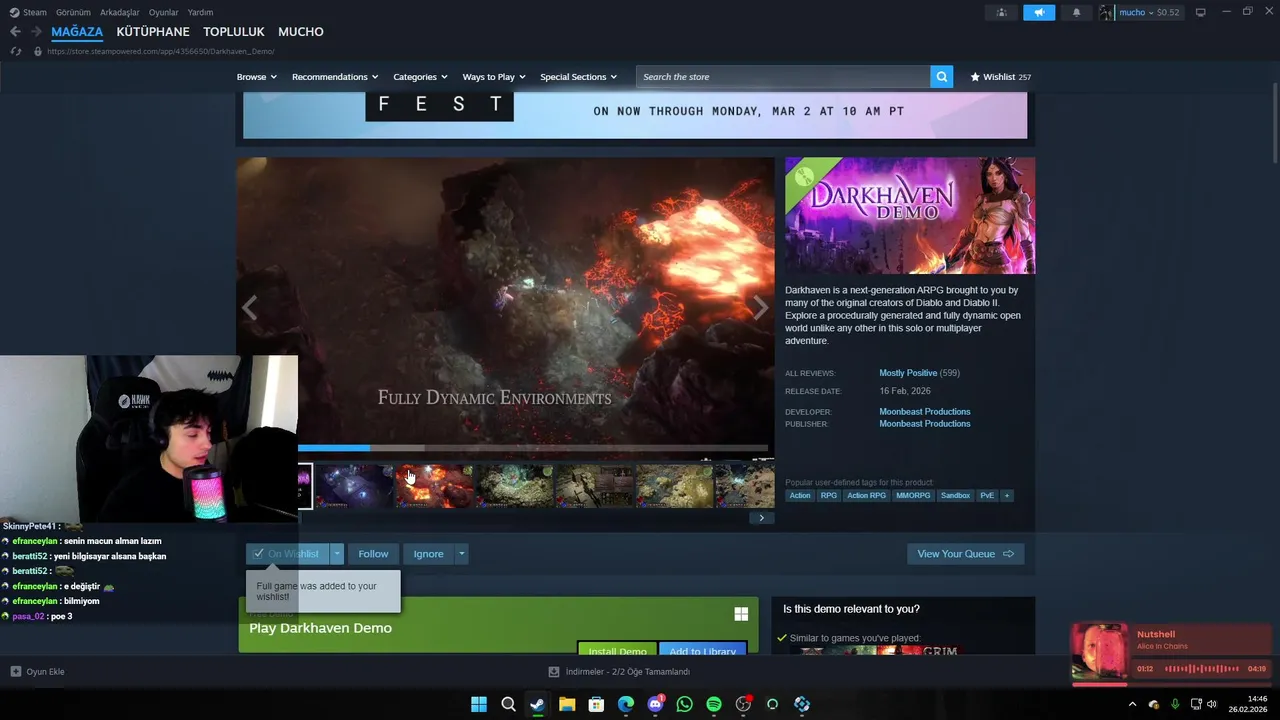Show hidden system tray icons
This screenshot has width=1280, height=720.
coord(1132,704)
